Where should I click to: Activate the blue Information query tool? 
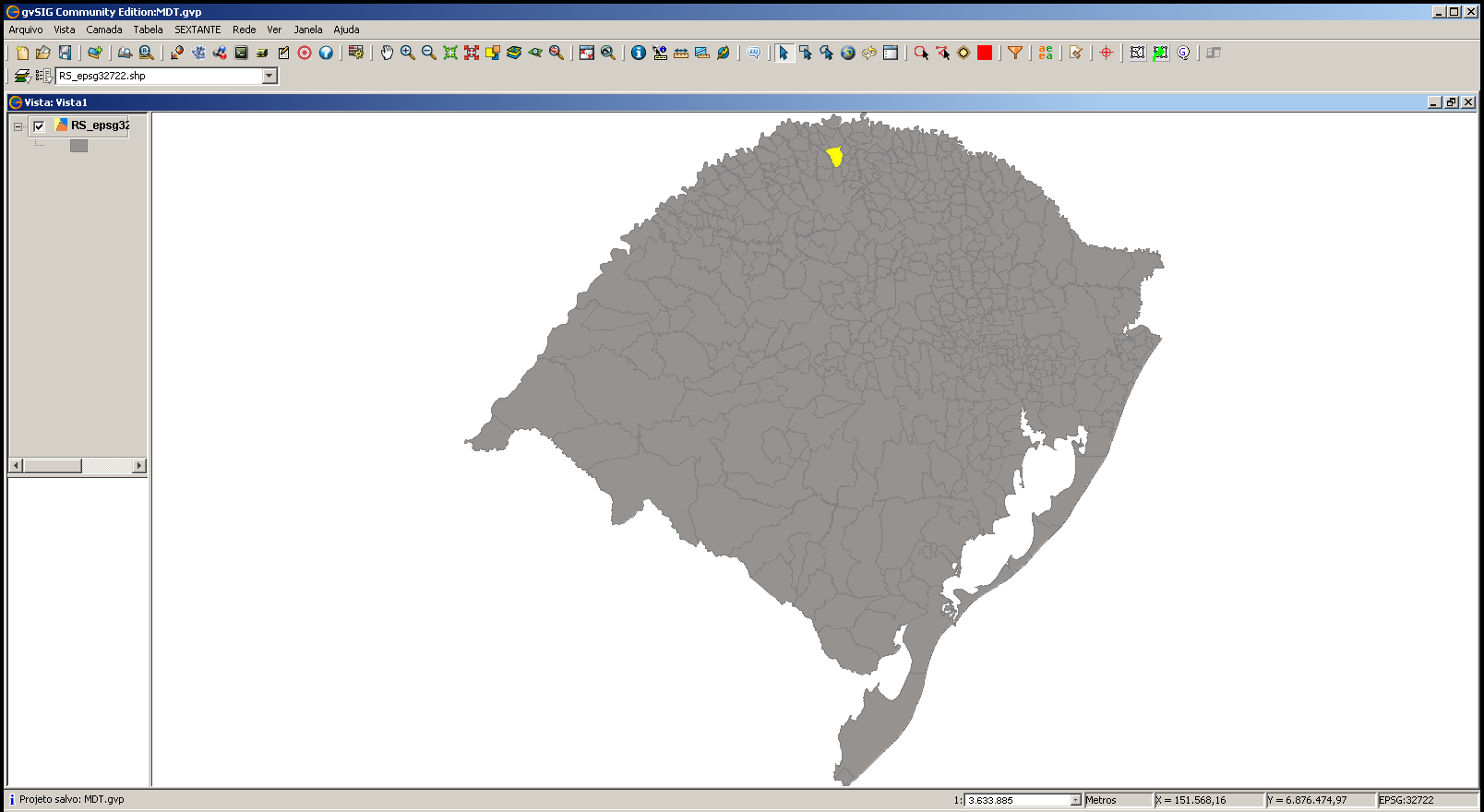pyautogui.click(x=638, y=53)
